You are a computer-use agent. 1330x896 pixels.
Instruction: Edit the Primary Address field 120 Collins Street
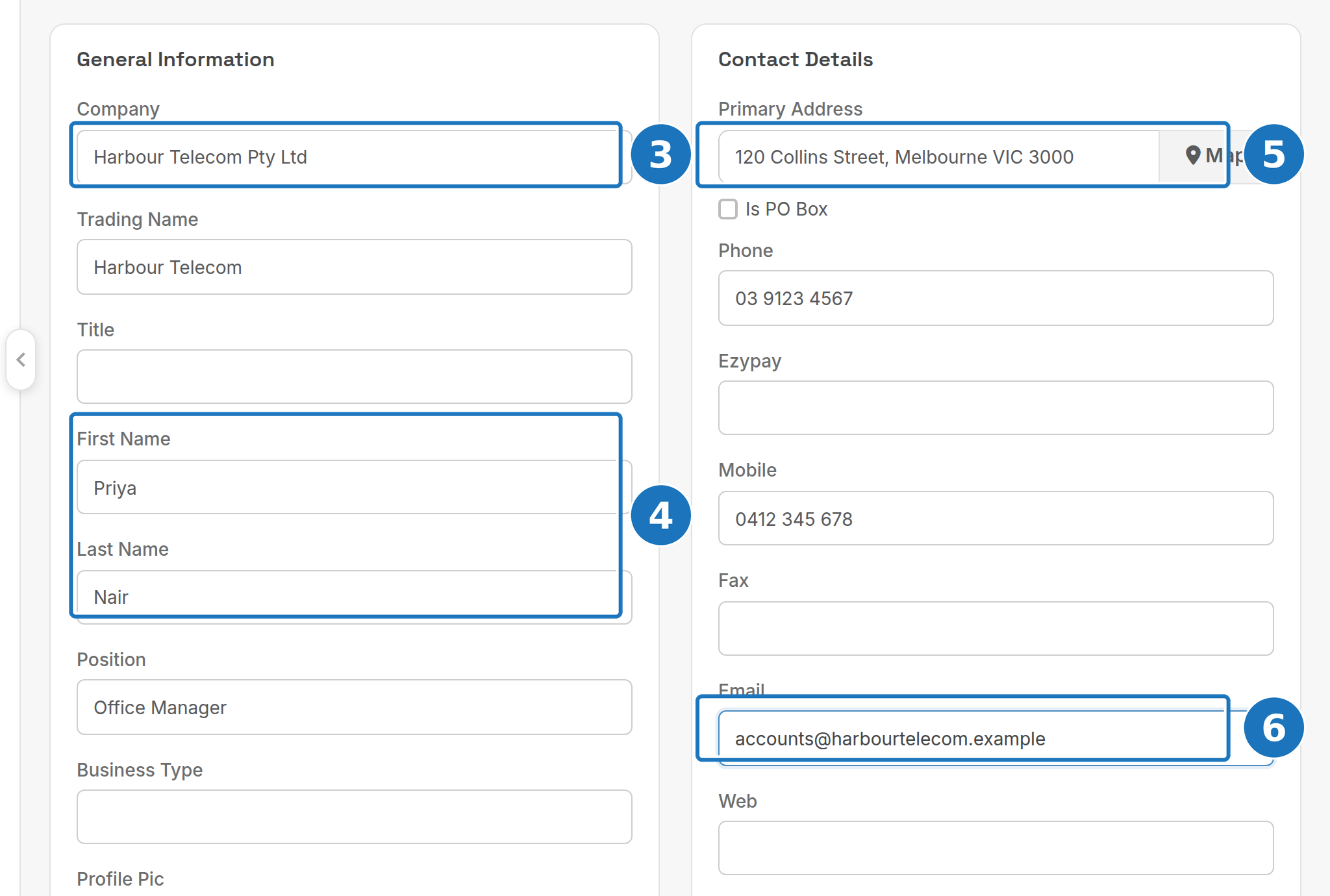click(939, 156)
